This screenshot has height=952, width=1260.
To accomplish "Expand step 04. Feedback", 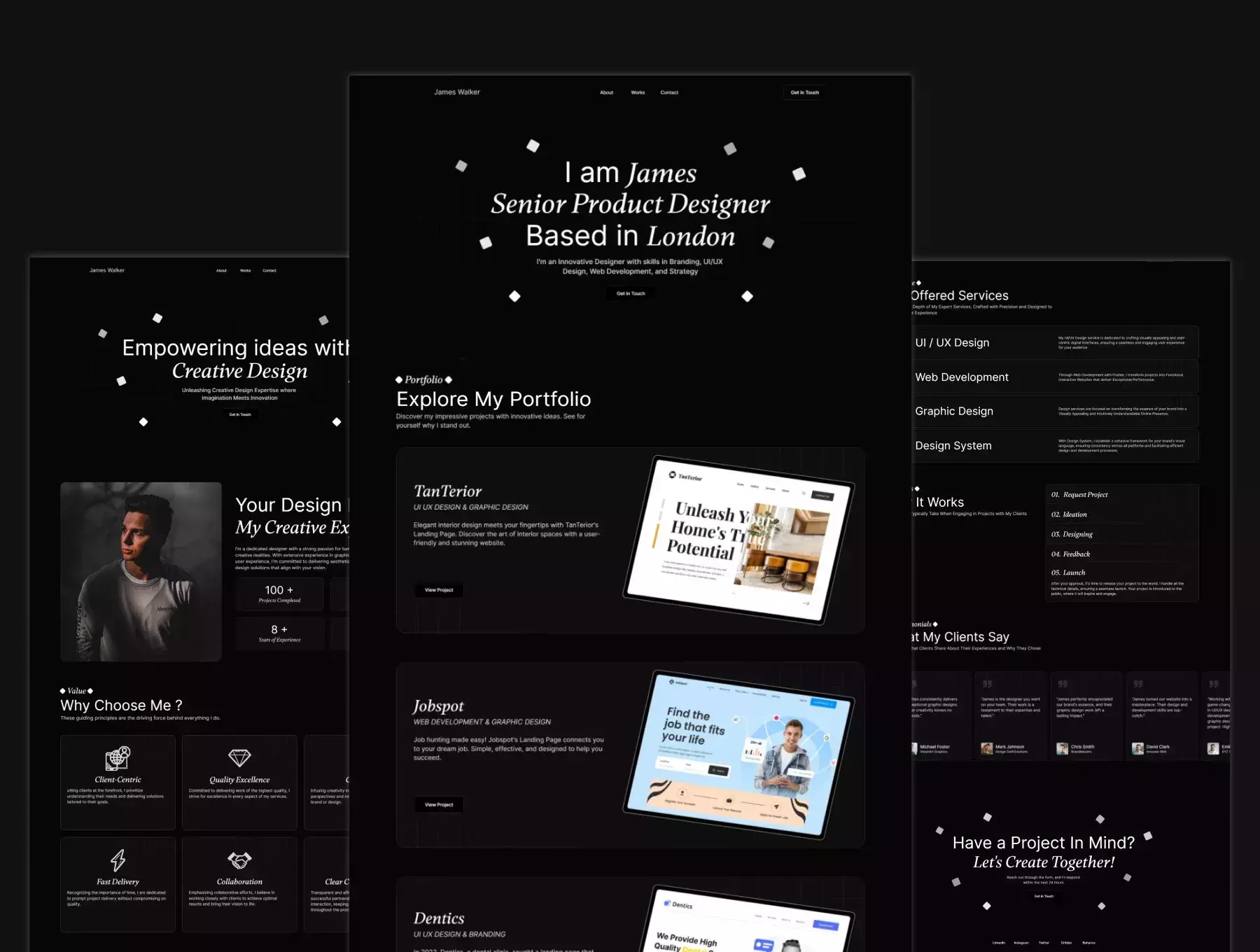I will (x=1122, y=554).
